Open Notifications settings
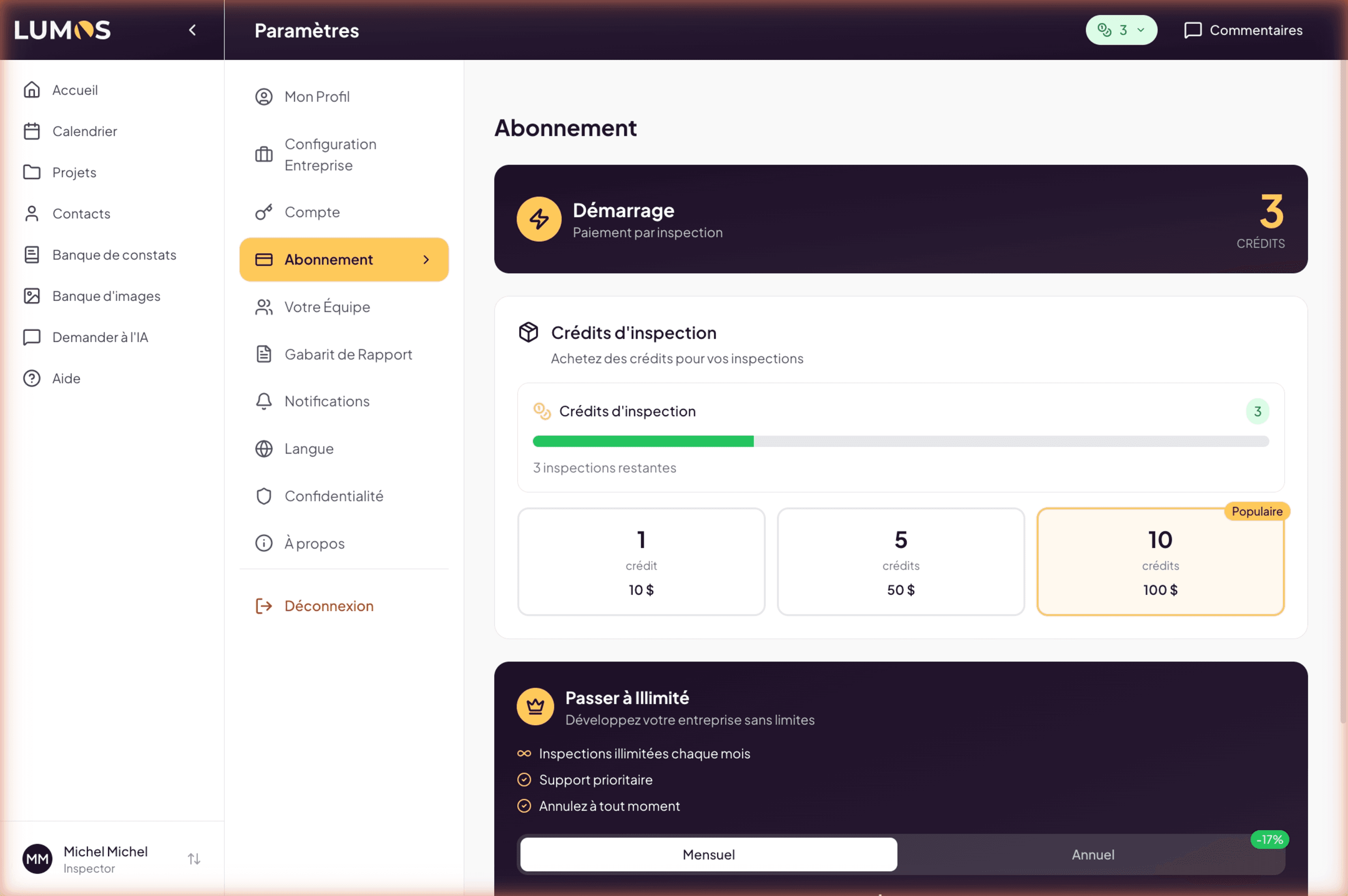The height and width of the screenshot is (896, 1348). pyautogui.click(x=344, y=401)
